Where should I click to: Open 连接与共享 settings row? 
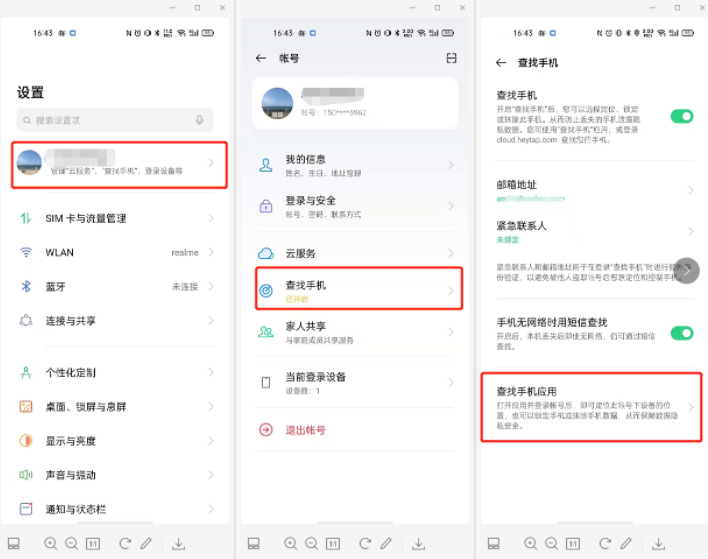point(116,321)
